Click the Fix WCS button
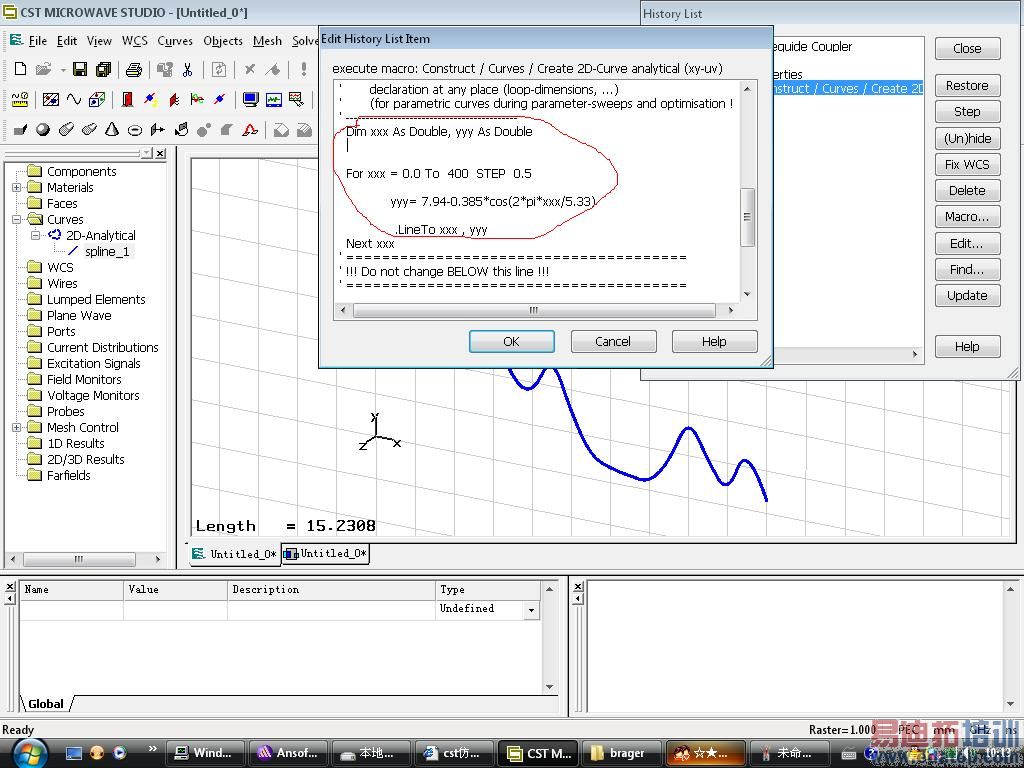1024x768 pixels. (967, 165)
